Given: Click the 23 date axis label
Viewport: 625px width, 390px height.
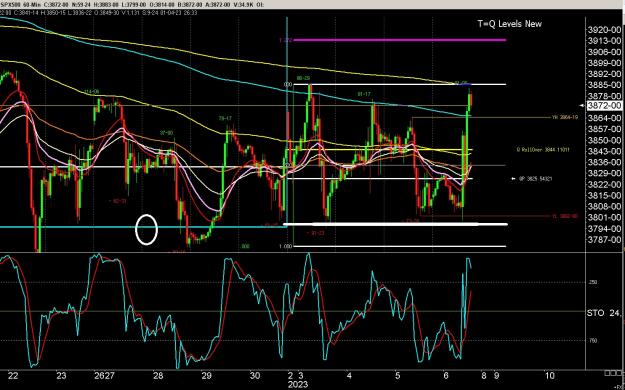Looking at the screenshot, I should pyautogui.click(x=61, y=375).
